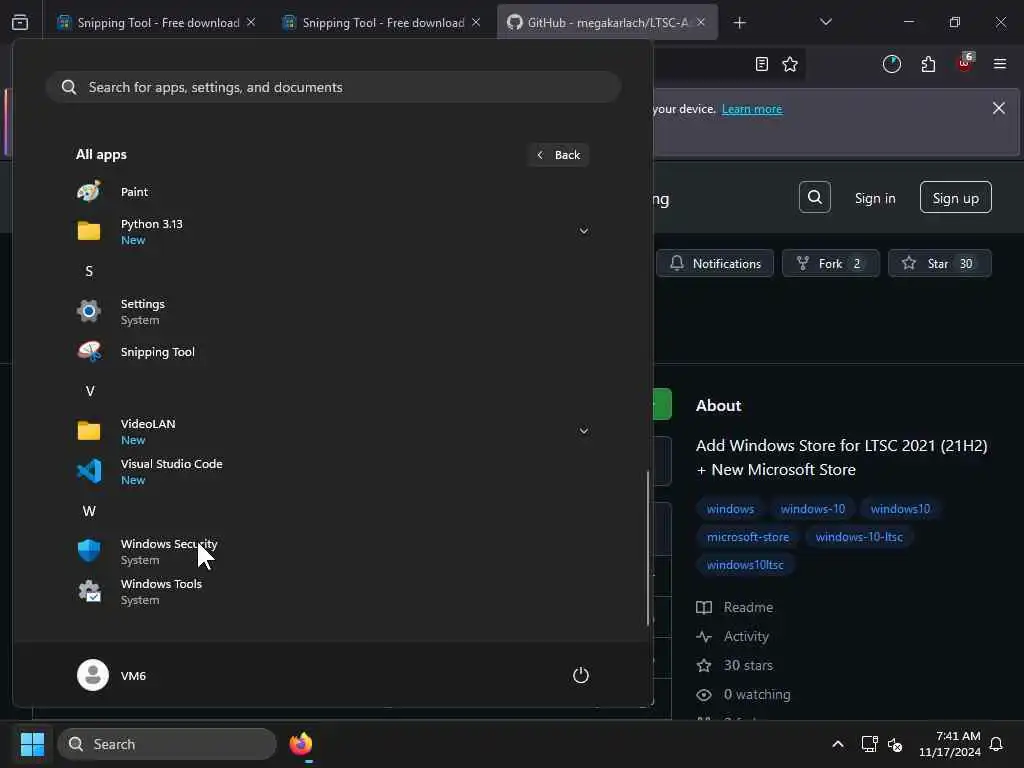1024x768 pixels.
Task: Click the windows10ltsc topic tag
Action: point(745,565)
